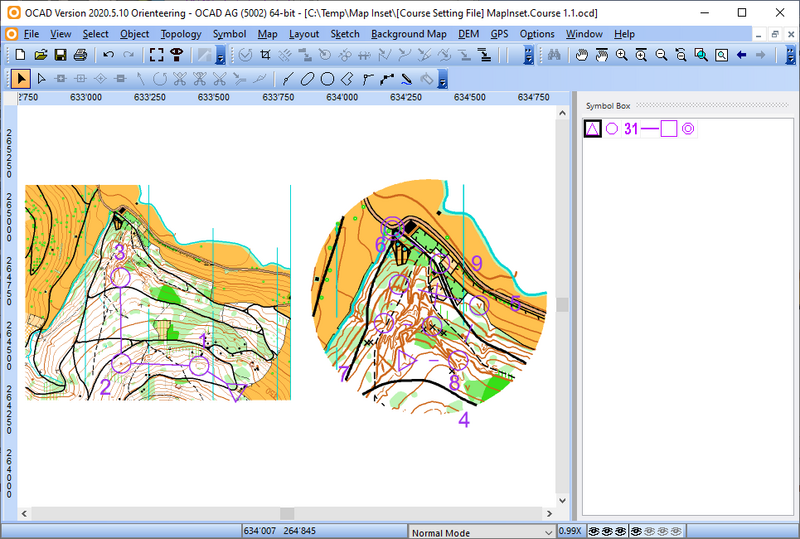The image size is (800, 539).
Task: Click the Zoom Out magnifier icon
Action: pos(661,55)
